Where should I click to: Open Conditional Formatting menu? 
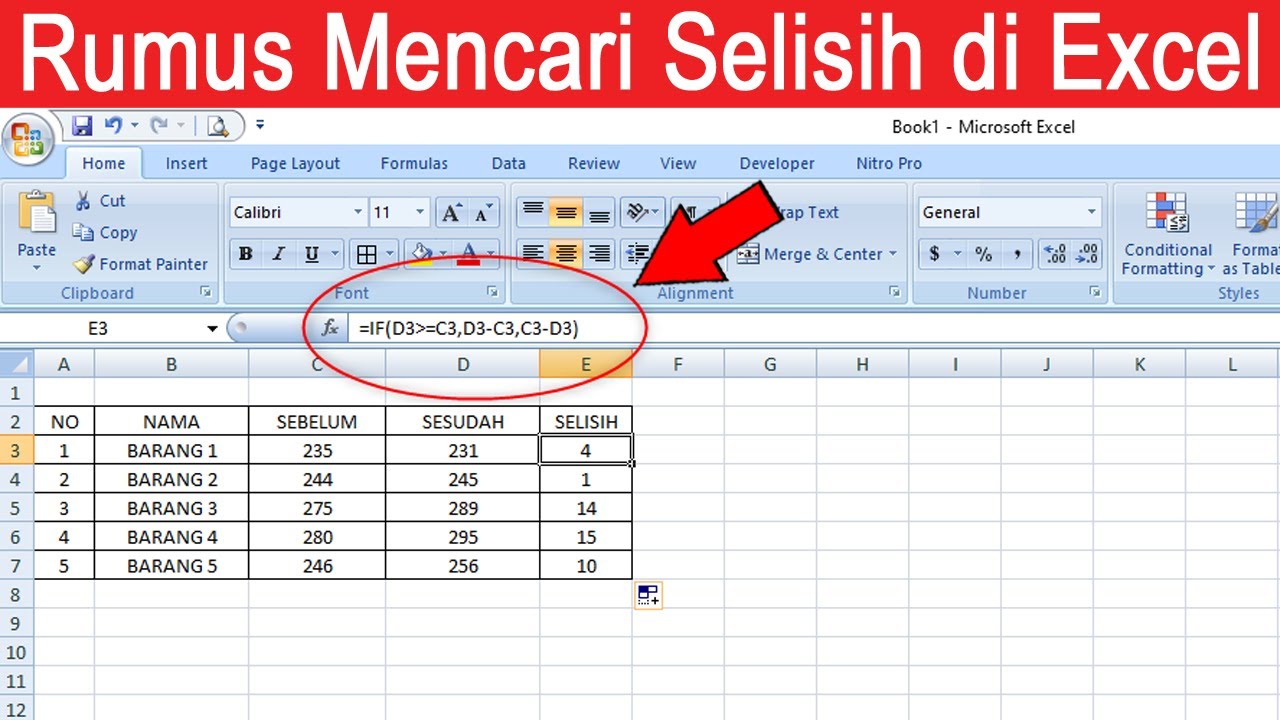pos(1167,234)
